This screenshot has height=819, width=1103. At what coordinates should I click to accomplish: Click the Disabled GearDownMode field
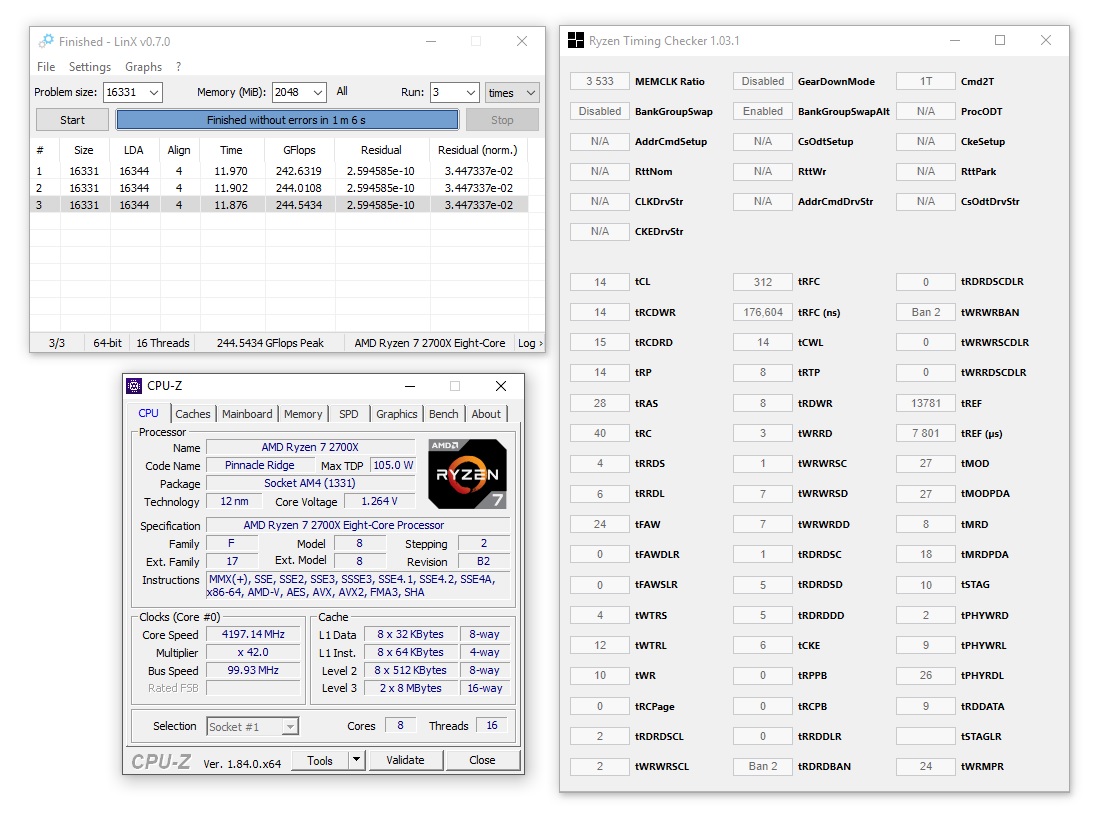(763, 81)
